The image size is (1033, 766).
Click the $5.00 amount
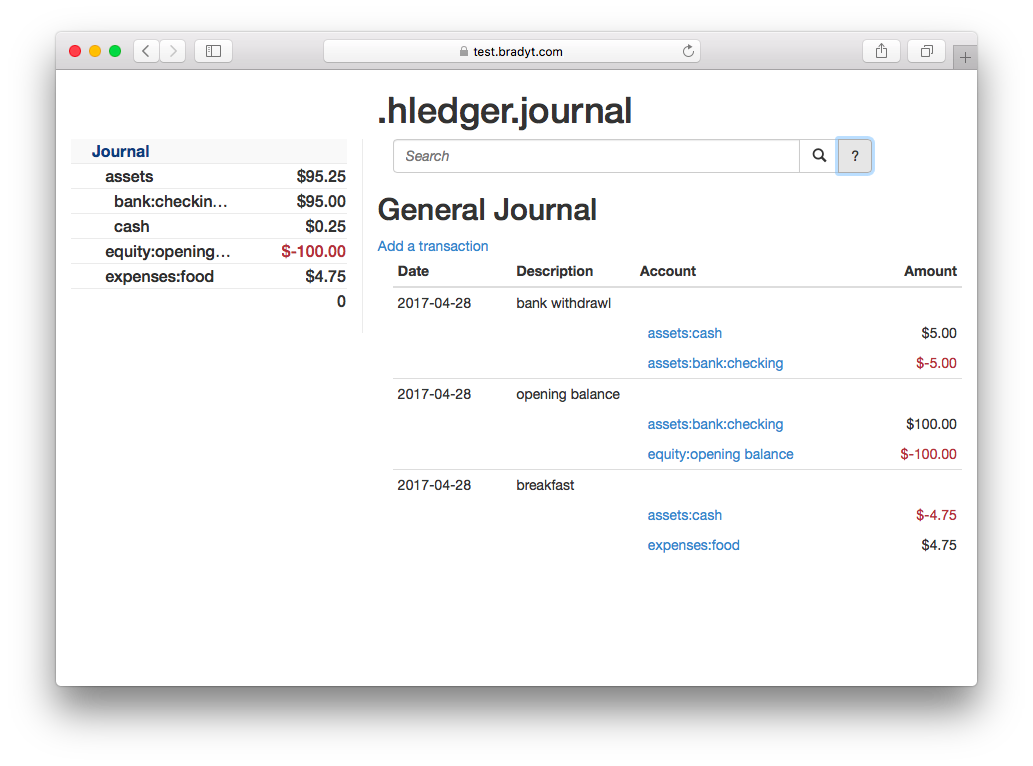click(939, 333)
